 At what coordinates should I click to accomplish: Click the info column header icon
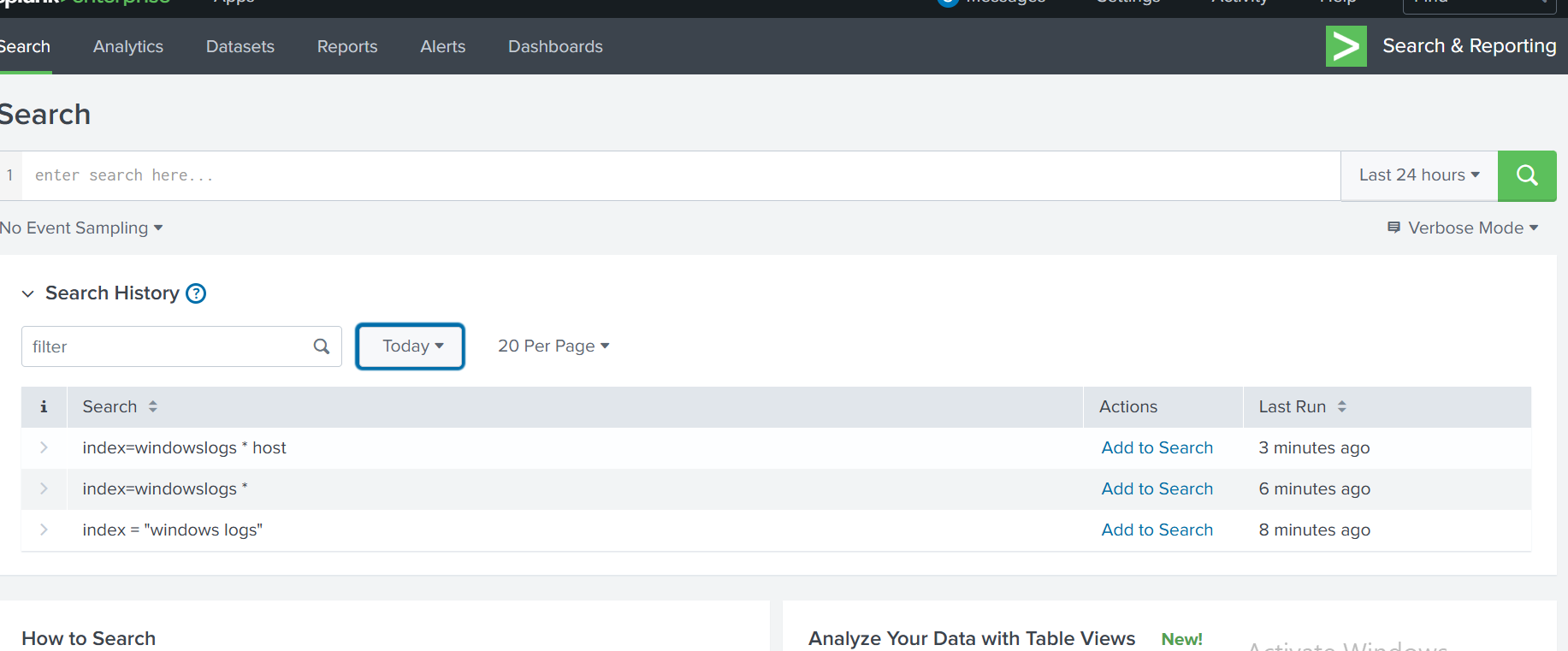44,407
